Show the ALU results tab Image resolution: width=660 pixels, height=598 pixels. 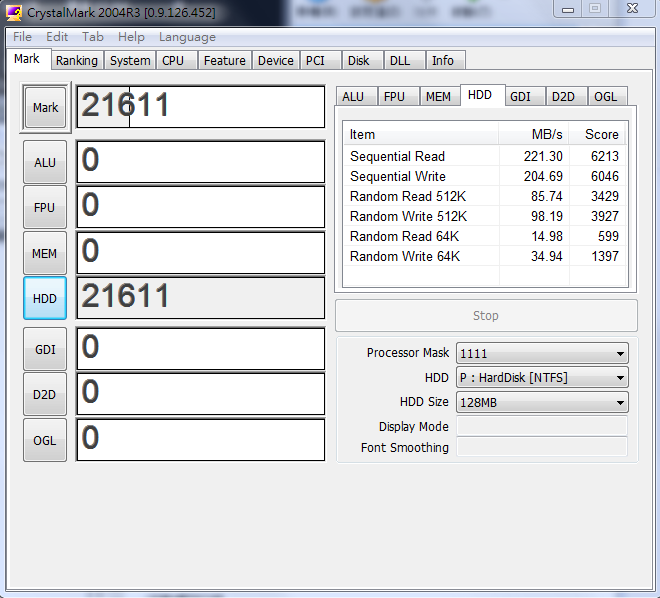point(356,97)
